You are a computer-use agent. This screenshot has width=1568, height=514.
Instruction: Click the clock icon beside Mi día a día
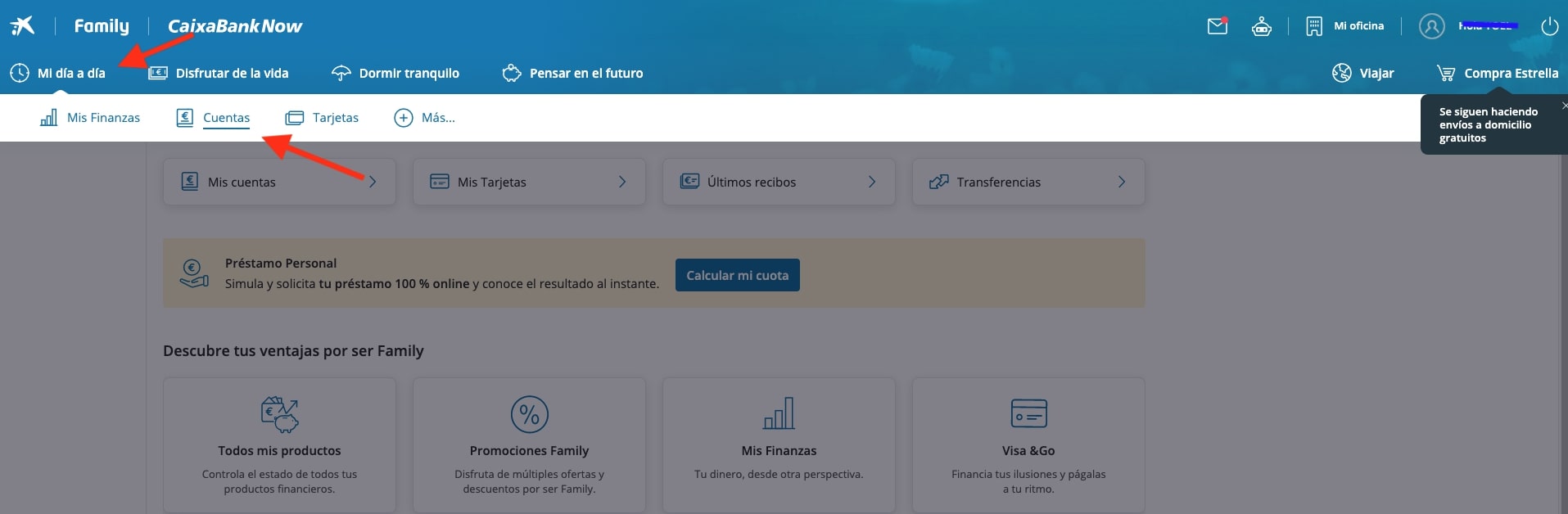(20, 73)
